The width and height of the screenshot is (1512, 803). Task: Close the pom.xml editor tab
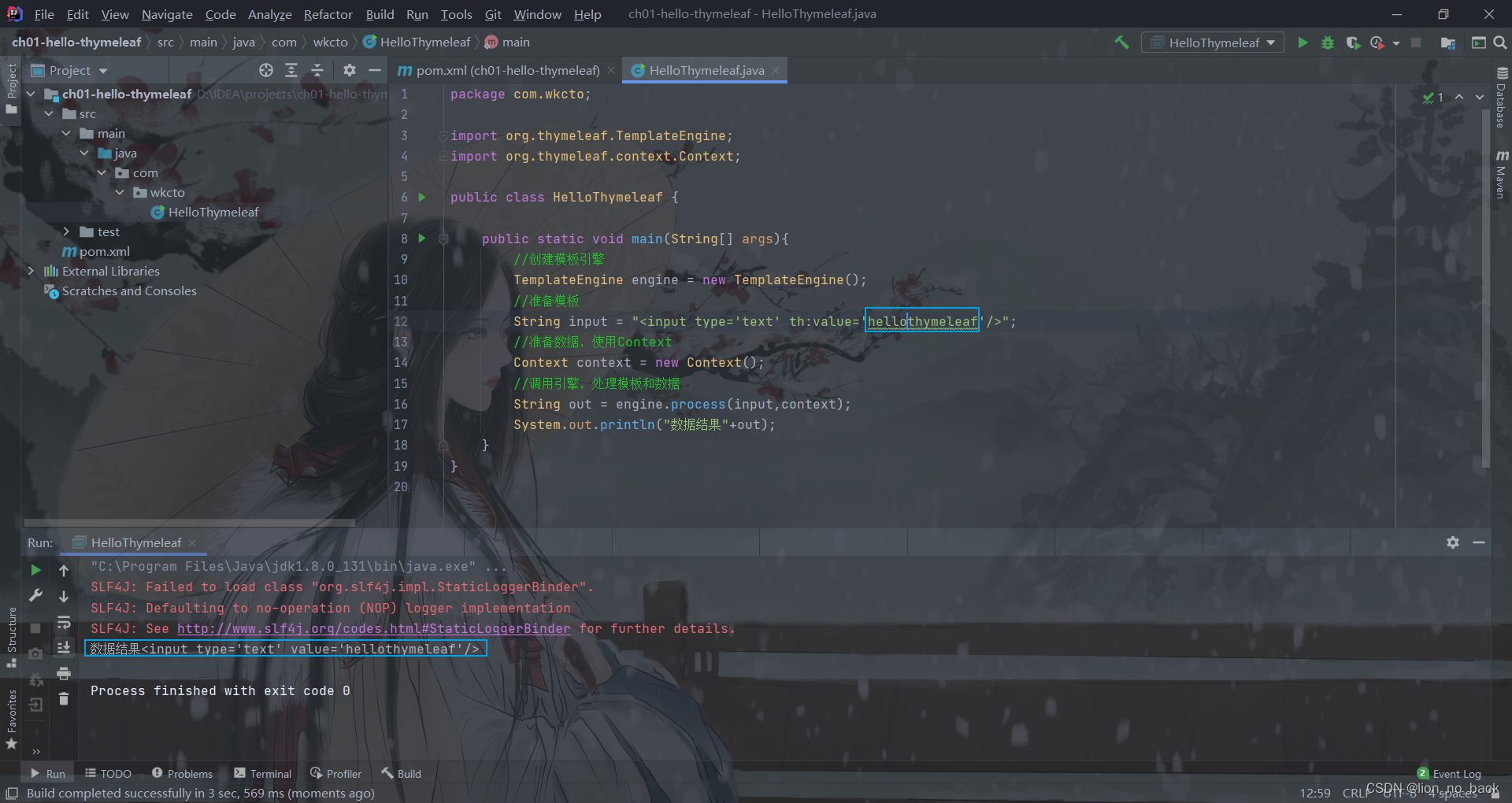click(x=611, y=70)
